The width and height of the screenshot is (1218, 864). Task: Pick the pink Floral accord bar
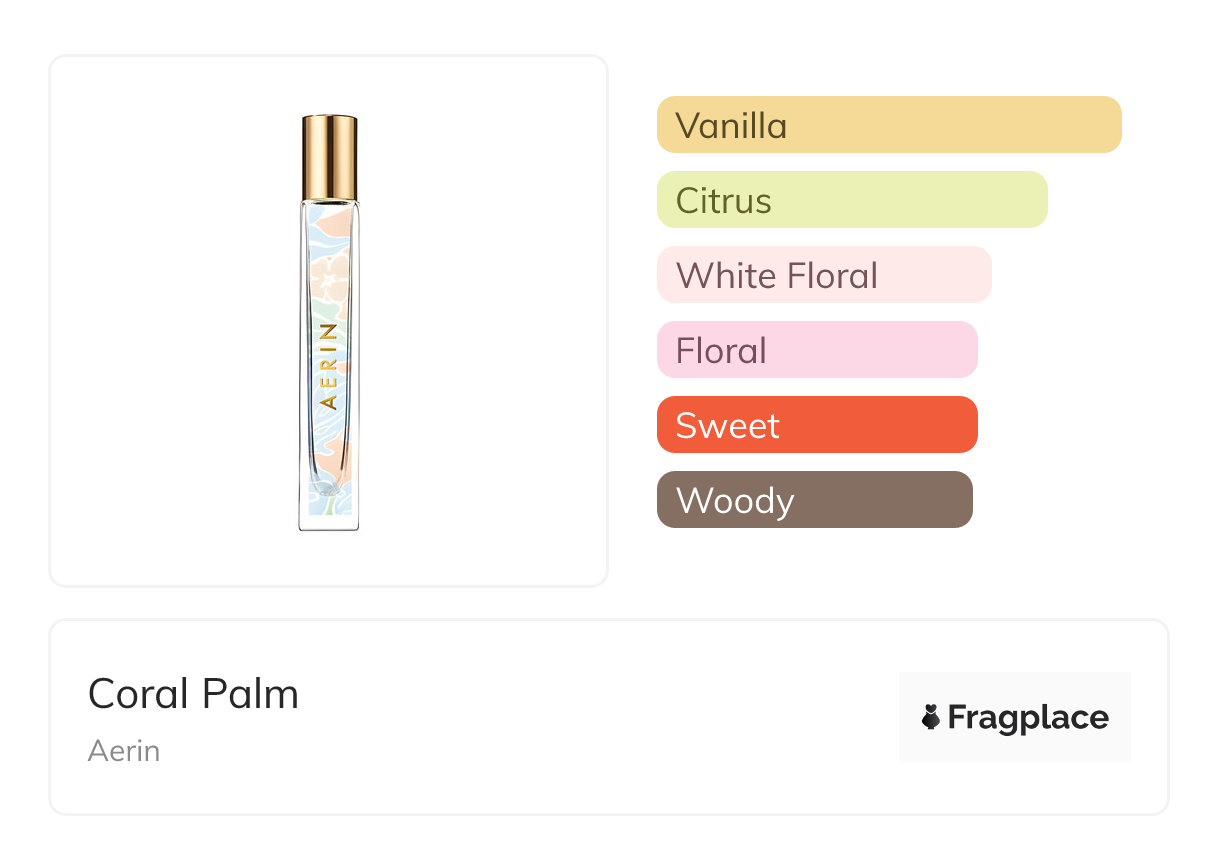coord(816,350)
